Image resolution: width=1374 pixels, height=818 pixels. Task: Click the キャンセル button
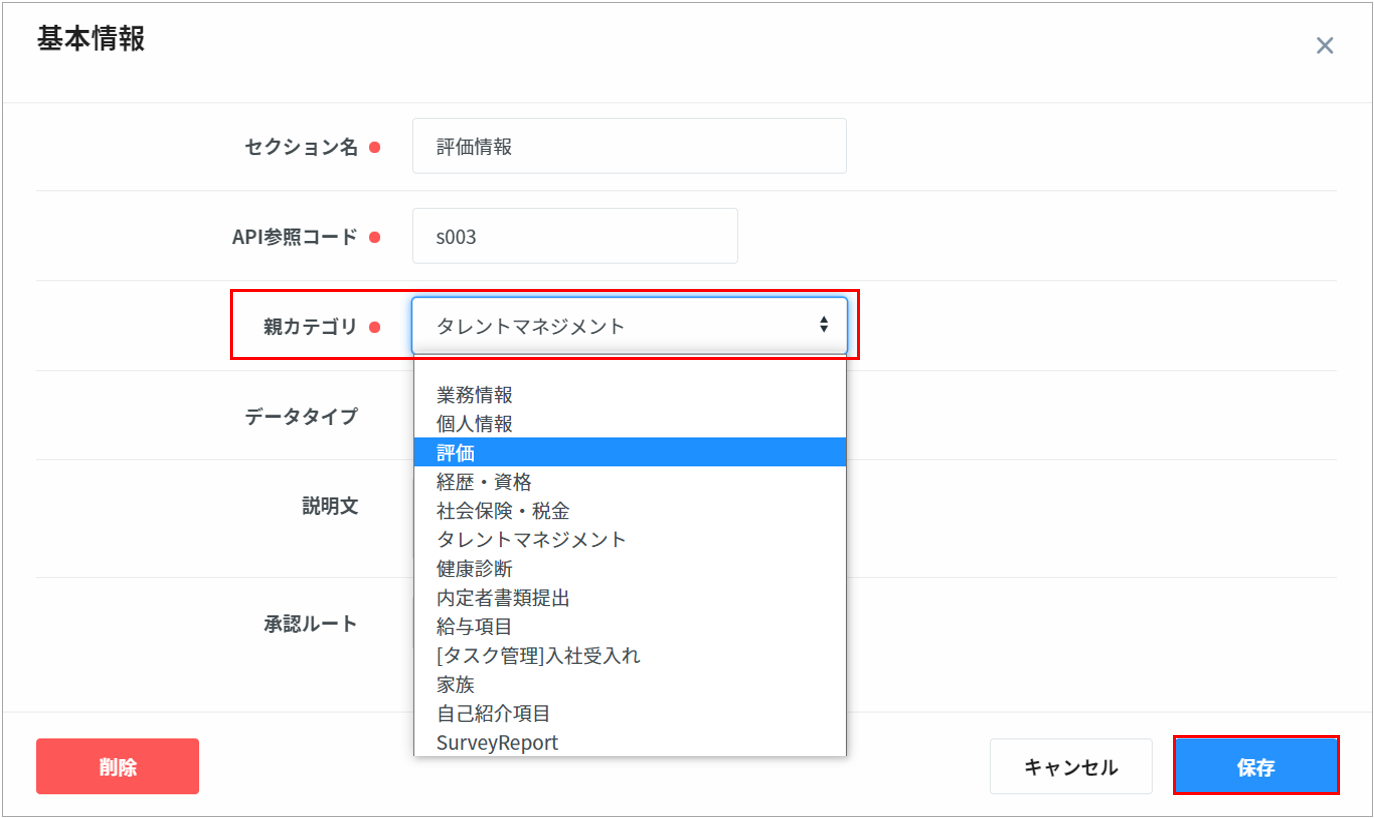point(1070,767)
